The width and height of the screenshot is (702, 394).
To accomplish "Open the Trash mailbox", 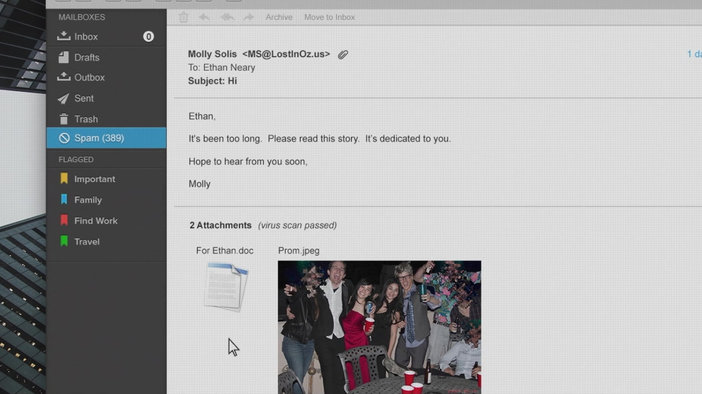I will click(106, 119).
